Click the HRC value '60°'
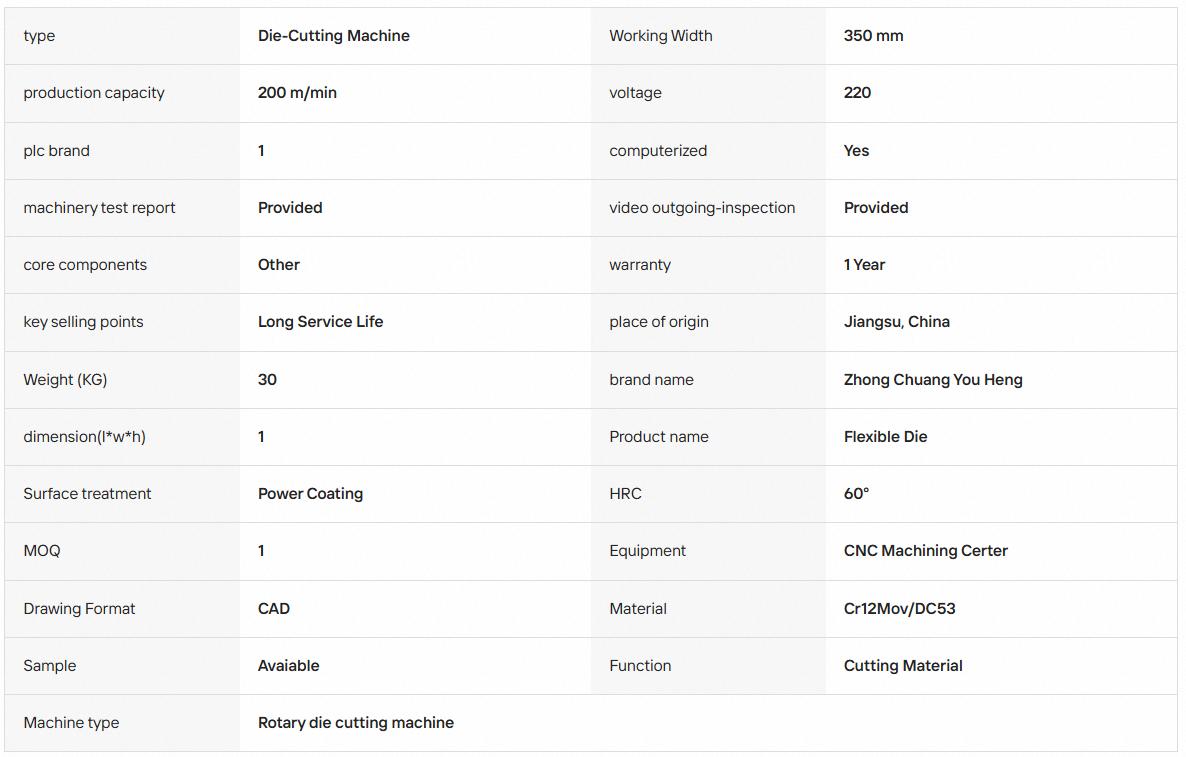The height and width of the screenshot is (757, 1186). pos(856,494)
